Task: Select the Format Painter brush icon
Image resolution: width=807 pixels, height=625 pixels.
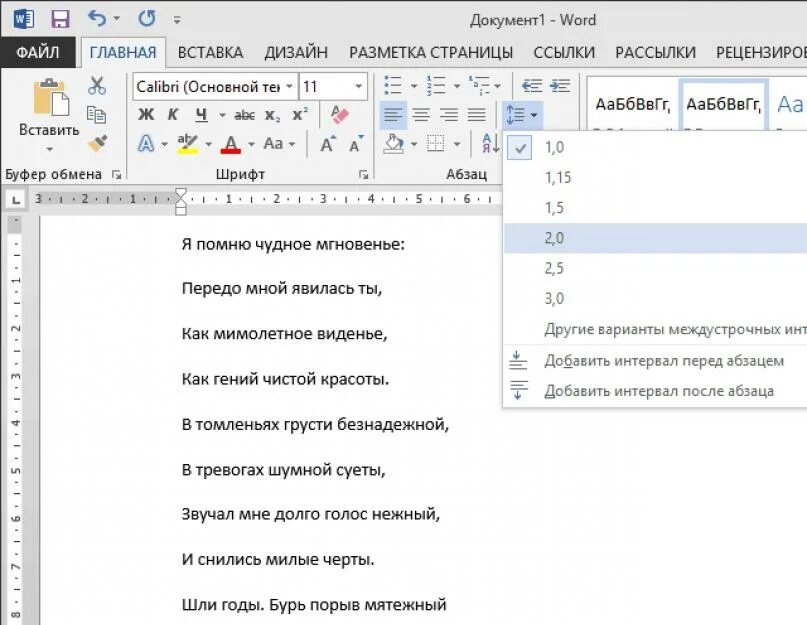Action: (x=97, y=143)
